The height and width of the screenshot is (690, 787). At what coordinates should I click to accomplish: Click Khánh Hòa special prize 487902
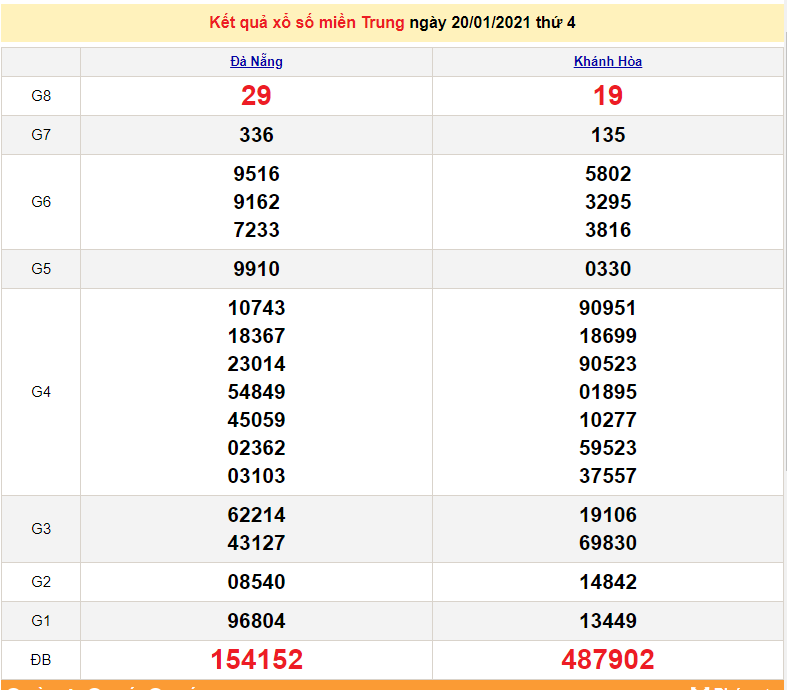pyautogui.click(x=607, y=660)
